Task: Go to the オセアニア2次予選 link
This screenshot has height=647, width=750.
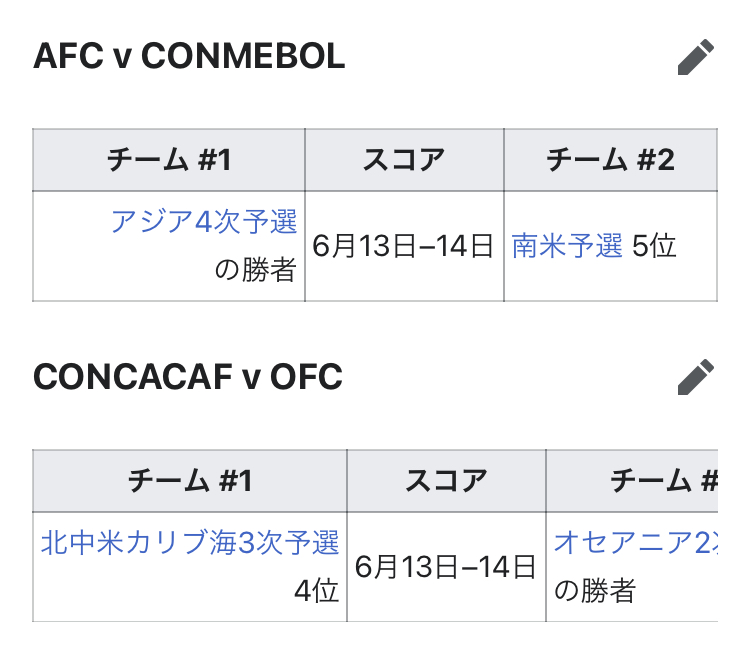Action: pyautogui.click(x=635, y=543)
